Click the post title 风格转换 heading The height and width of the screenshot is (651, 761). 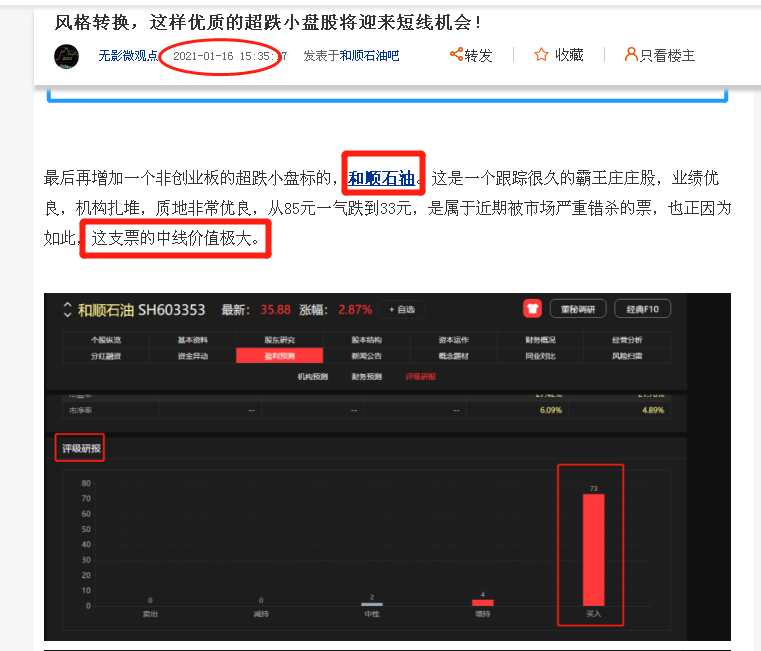pyautogui.click(x=267, y=22)
